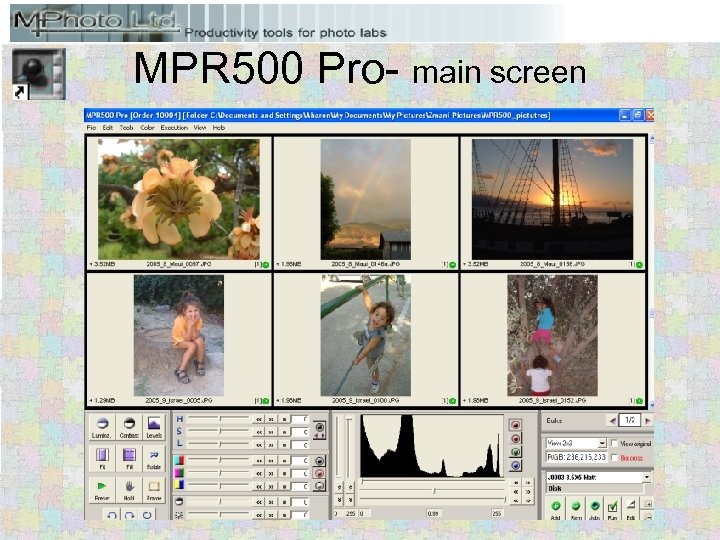Open the Edit menu
720x540 pixels.
click(107, 128)
